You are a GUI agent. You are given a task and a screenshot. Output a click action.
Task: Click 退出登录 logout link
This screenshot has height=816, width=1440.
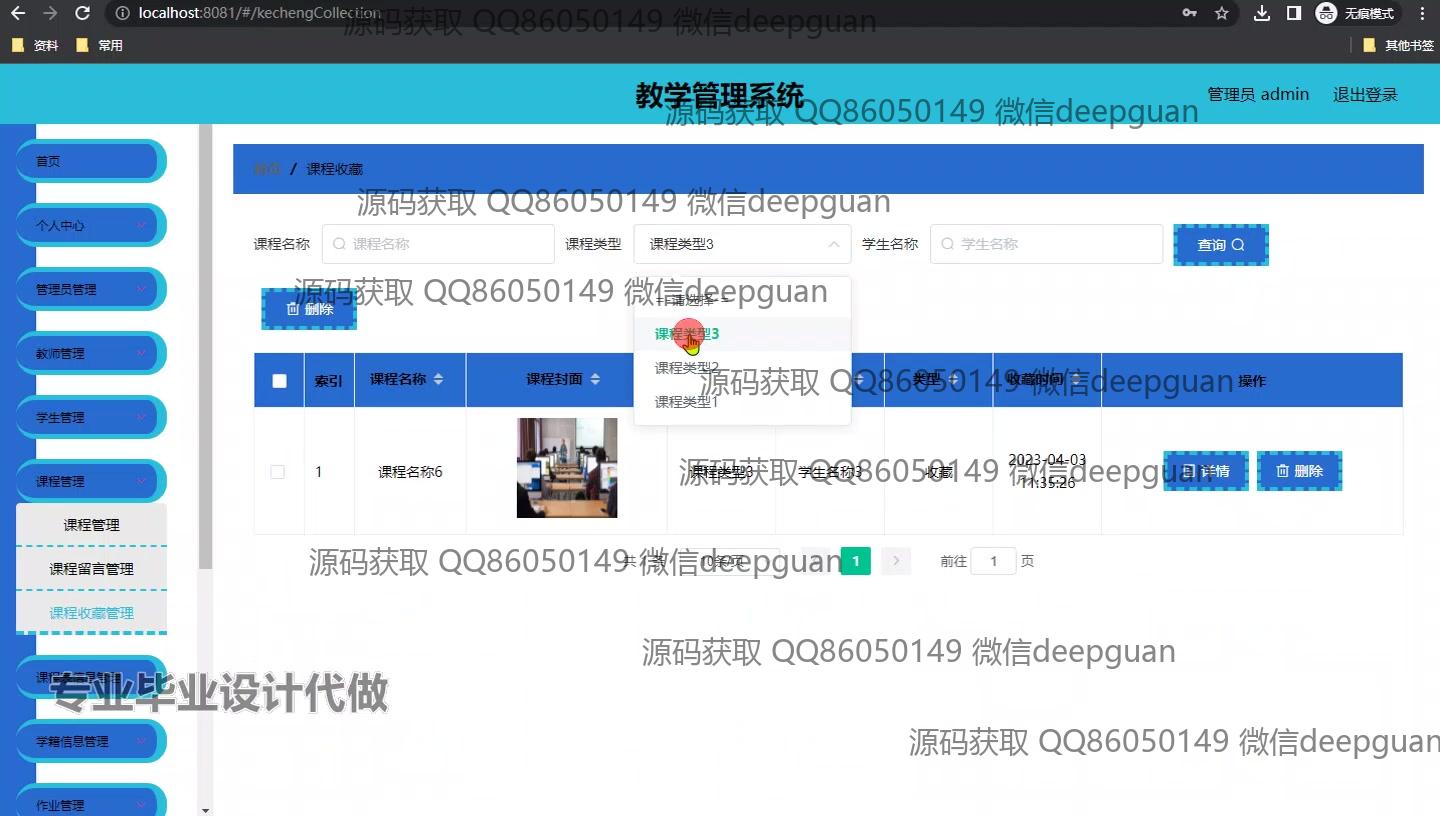(1365, 95)
